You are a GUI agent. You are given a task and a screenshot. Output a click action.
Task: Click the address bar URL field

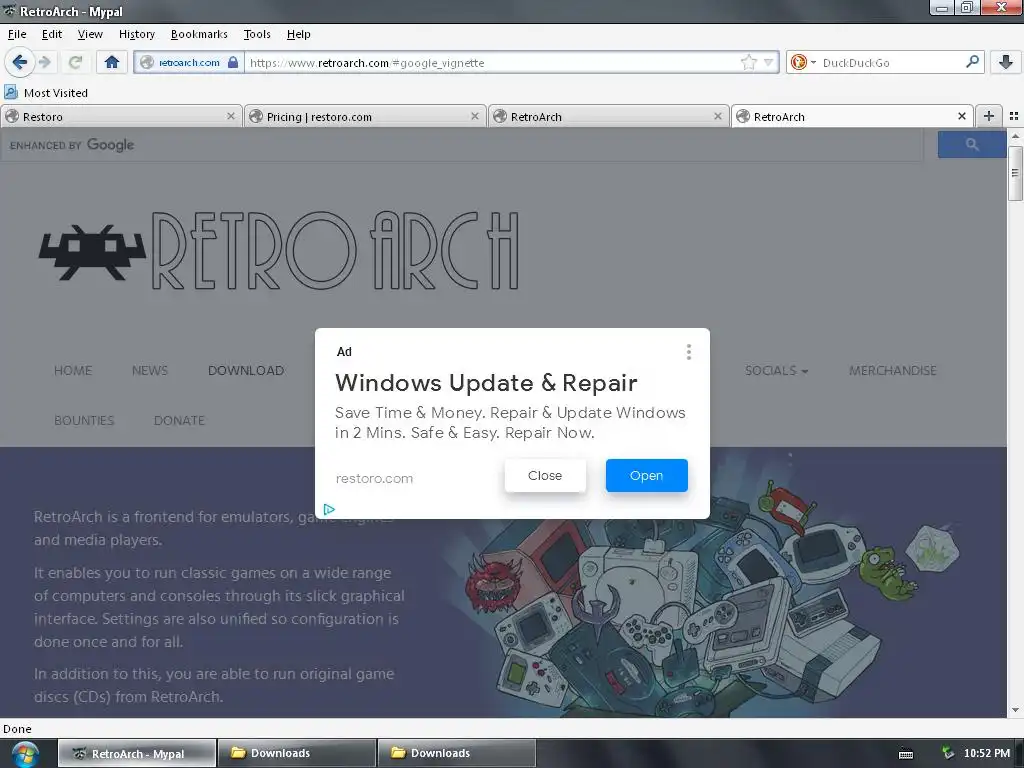492,63
